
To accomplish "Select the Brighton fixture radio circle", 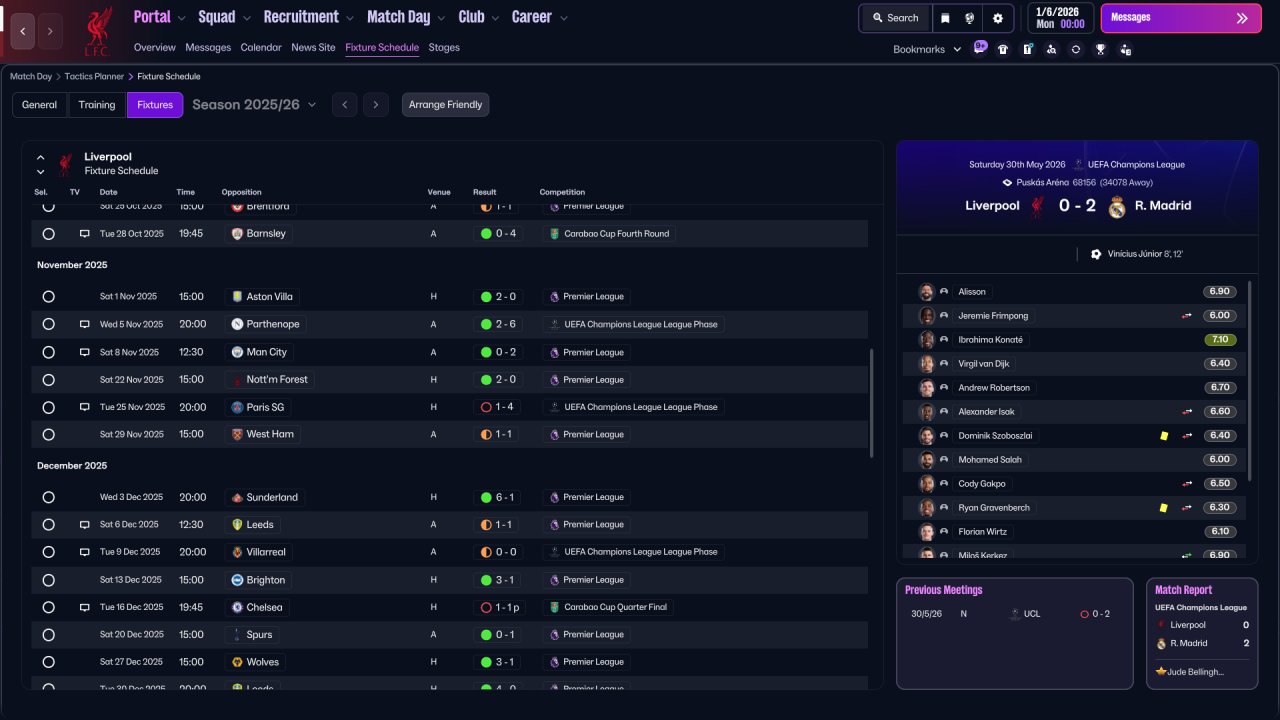I will pyautogui.click(x=48, y=580).
